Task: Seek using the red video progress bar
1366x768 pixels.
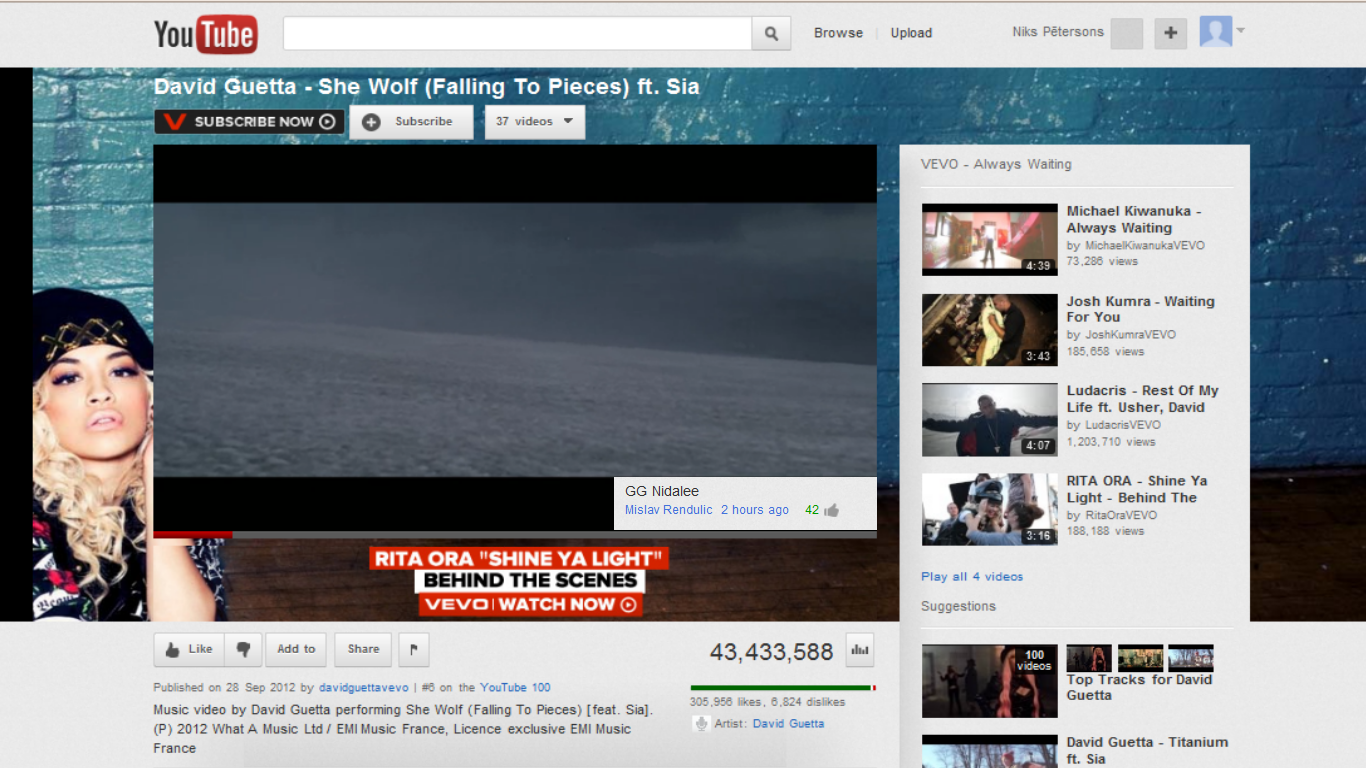Action: pos(515,535)
